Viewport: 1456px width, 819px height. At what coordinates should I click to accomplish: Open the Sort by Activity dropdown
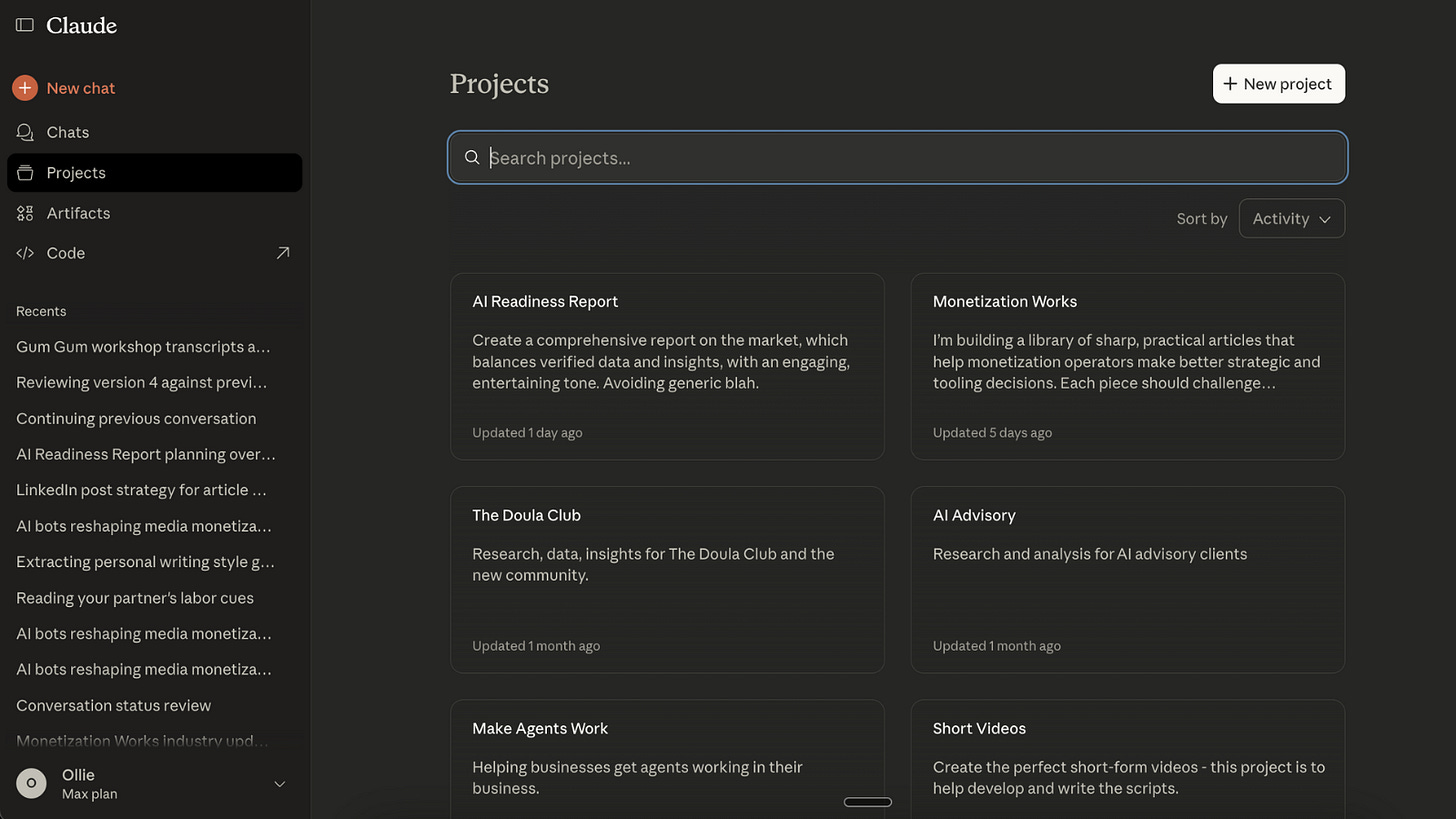coord(1291,218)
